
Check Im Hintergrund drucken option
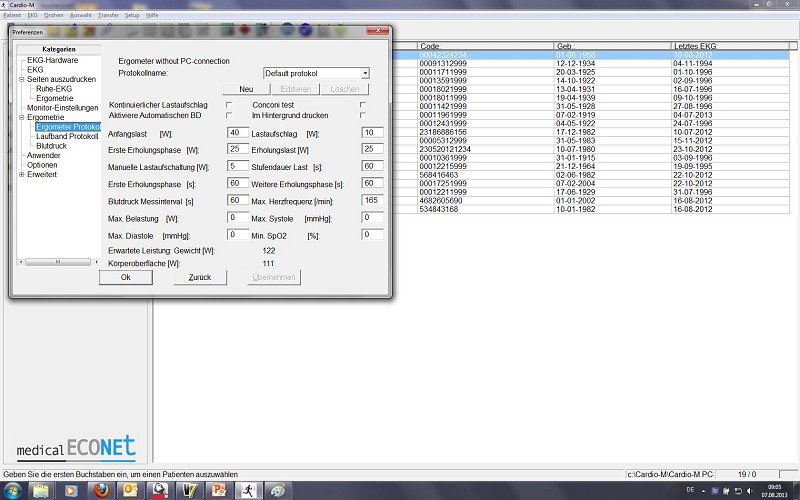(363, 115)
